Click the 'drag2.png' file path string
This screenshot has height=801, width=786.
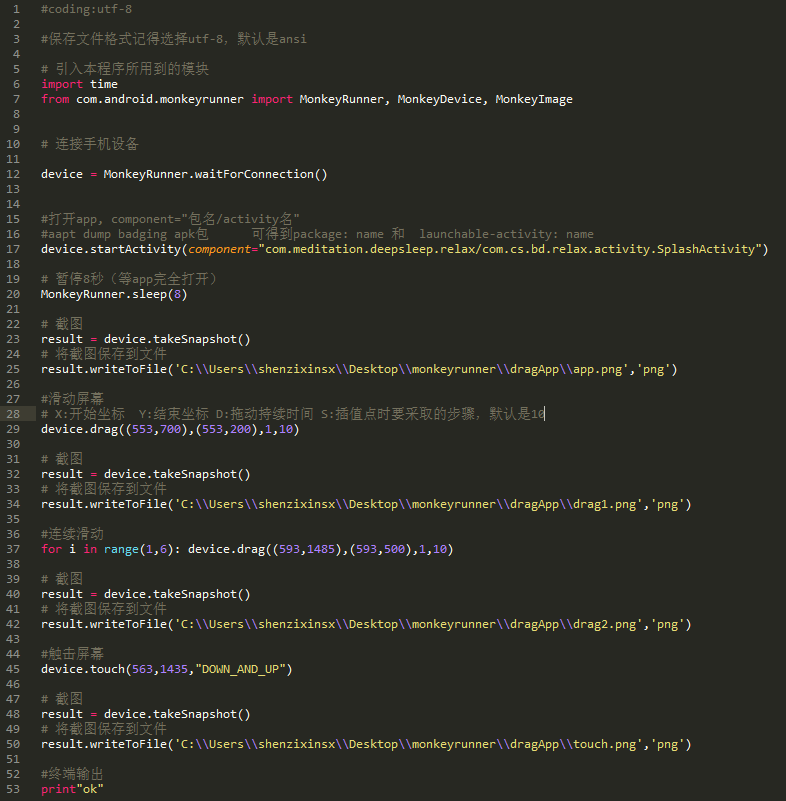coord(409,624)
